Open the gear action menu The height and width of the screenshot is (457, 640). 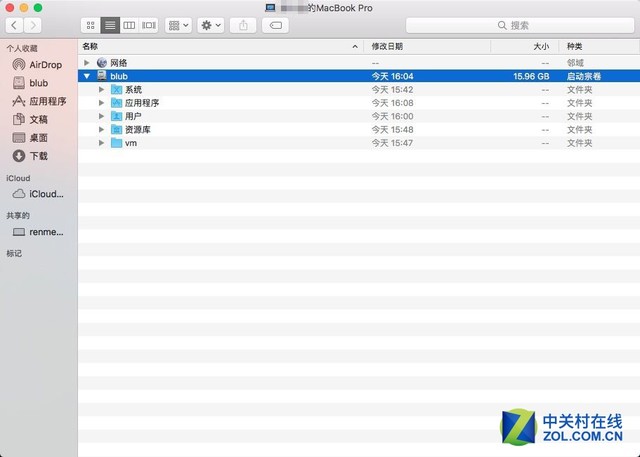(x=211, y=25)
